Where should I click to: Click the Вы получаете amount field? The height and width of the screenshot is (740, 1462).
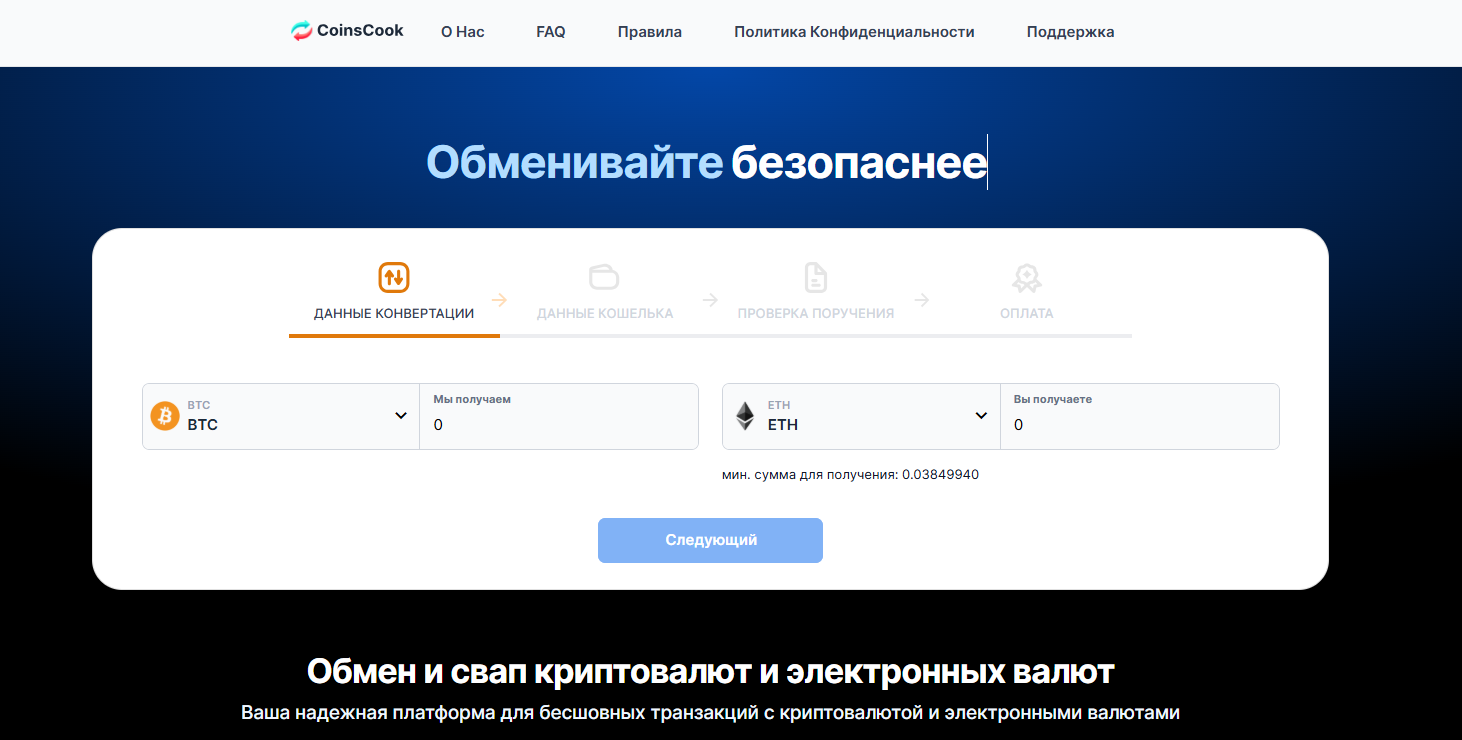[x=1139, y=424]
